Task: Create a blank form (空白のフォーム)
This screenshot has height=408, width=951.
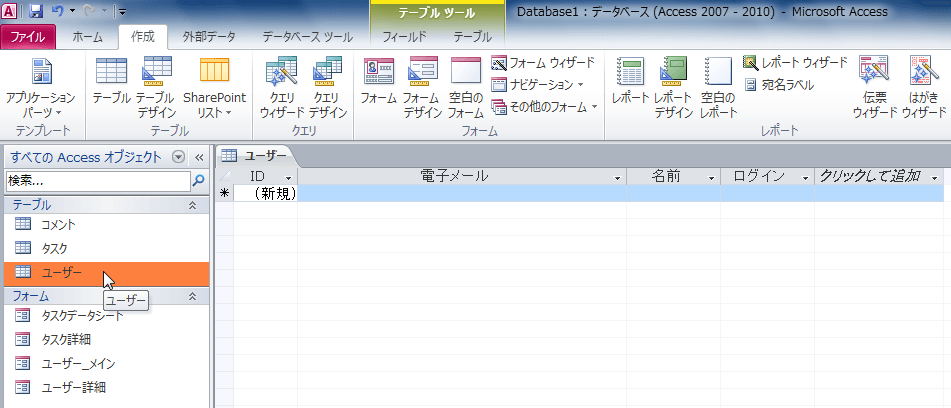Action: 466,88
